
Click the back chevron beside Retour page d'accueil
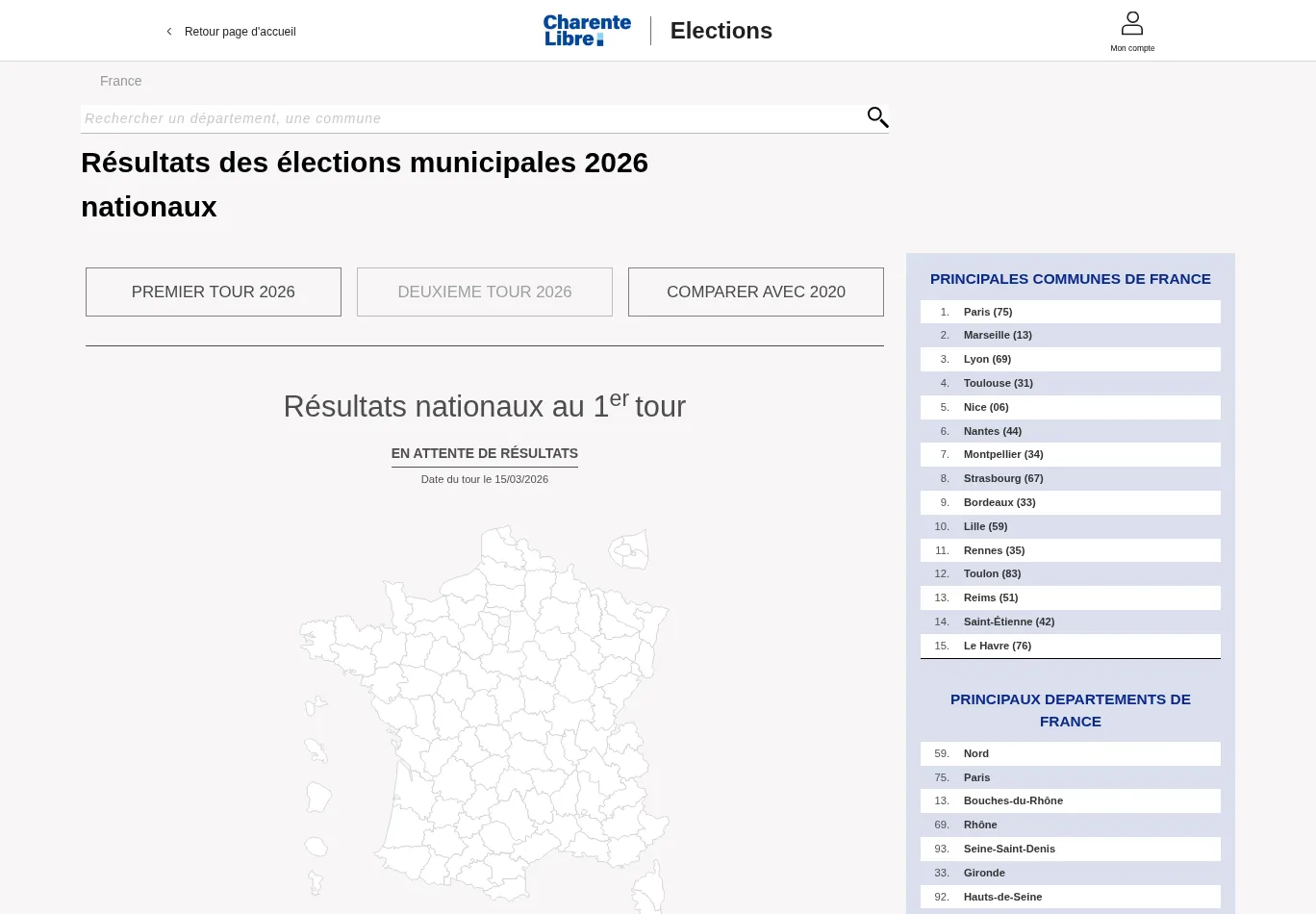tap(169, 32)
